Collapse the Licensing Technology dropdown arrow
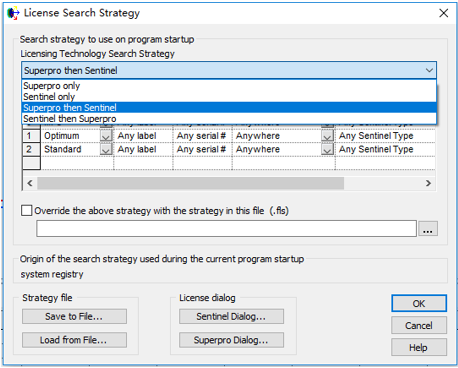 (x=429, y=70)
